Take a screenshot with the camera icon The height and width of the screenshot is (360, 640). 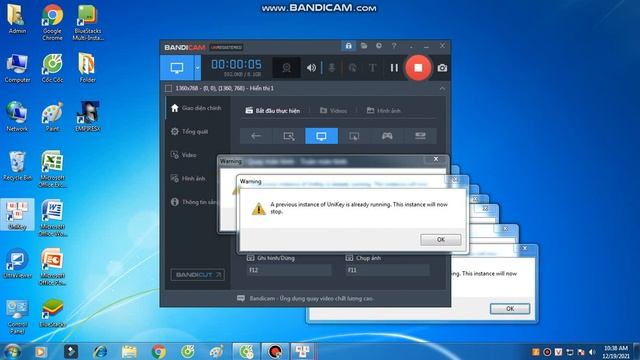[x=442, y=68]
